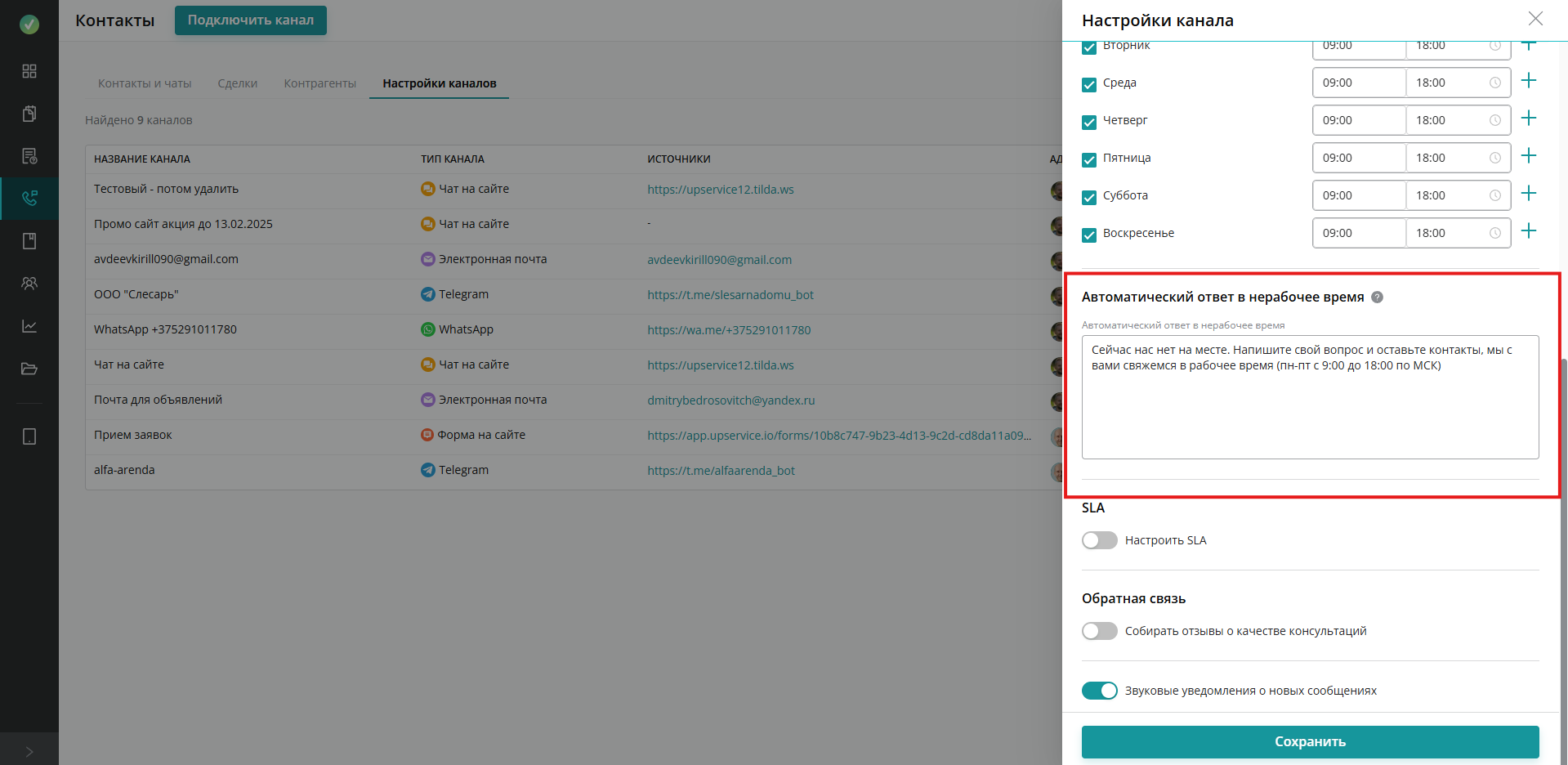
Task: Uncheck the Вторник checkbox
Action: (x=1088, y=47)
